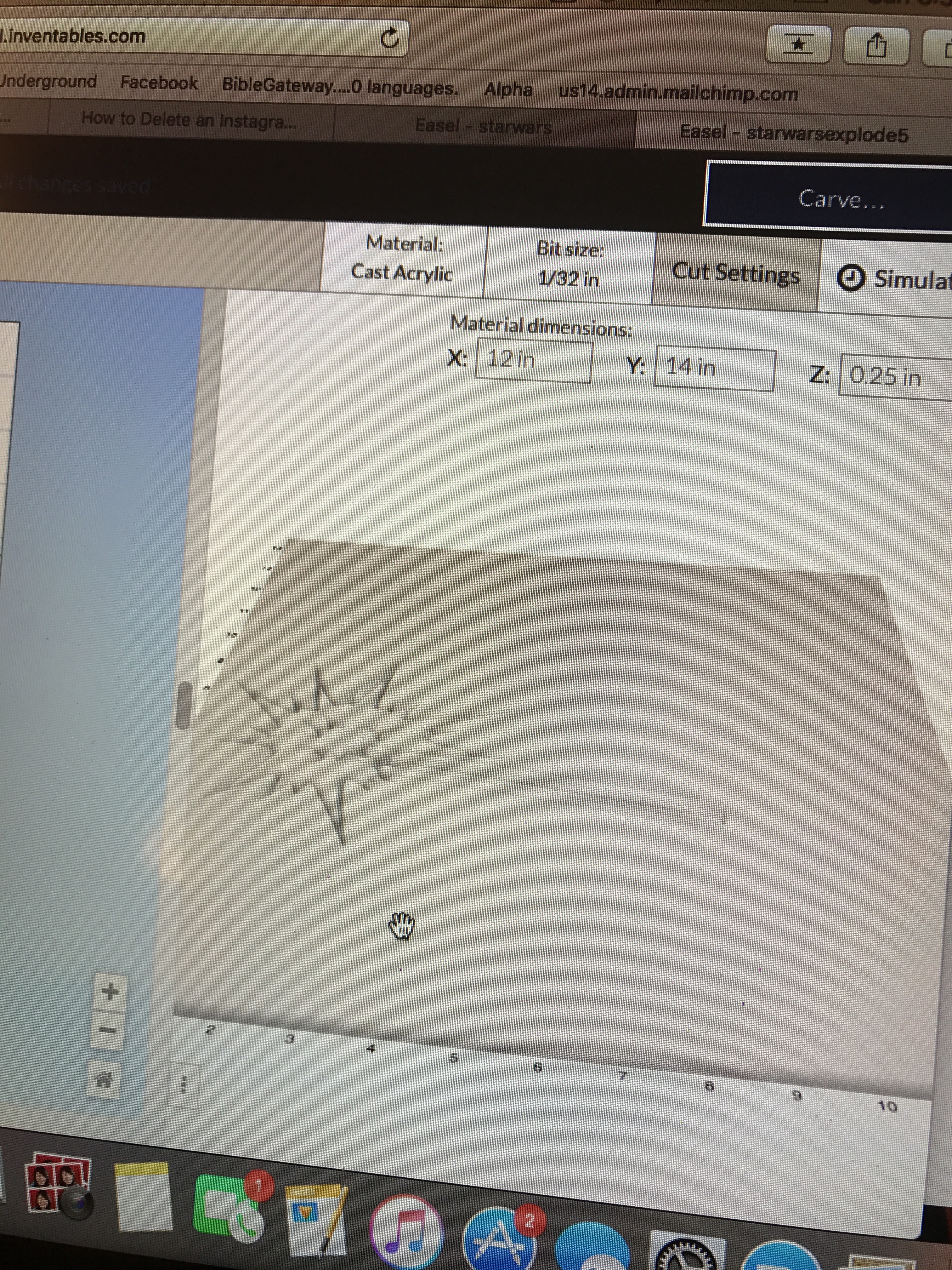The image size is (952, 1270).
Task: Open the three-dot preview options menu
Action: (x=184, y=1084)
